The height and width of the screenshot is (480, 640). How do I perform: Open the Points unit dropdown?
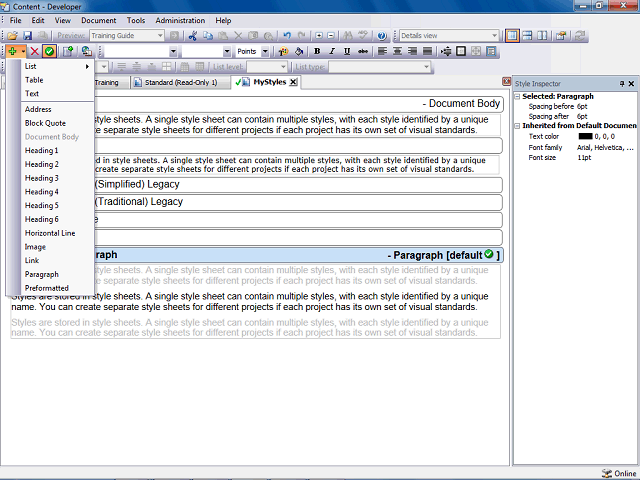265,51
